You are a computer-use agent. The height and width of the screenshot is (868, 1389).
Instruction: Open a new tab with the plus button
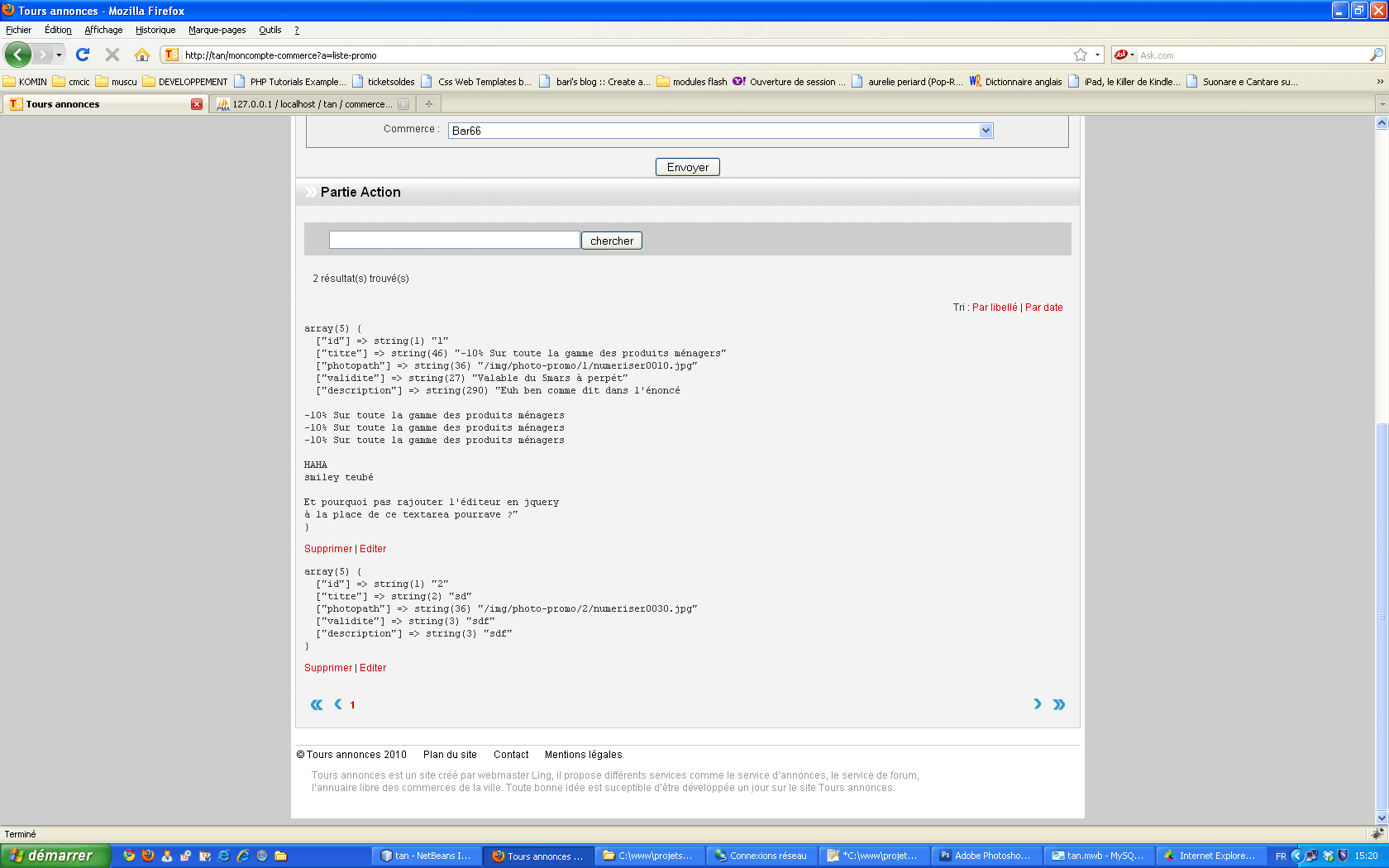click(x=428, y=104)
